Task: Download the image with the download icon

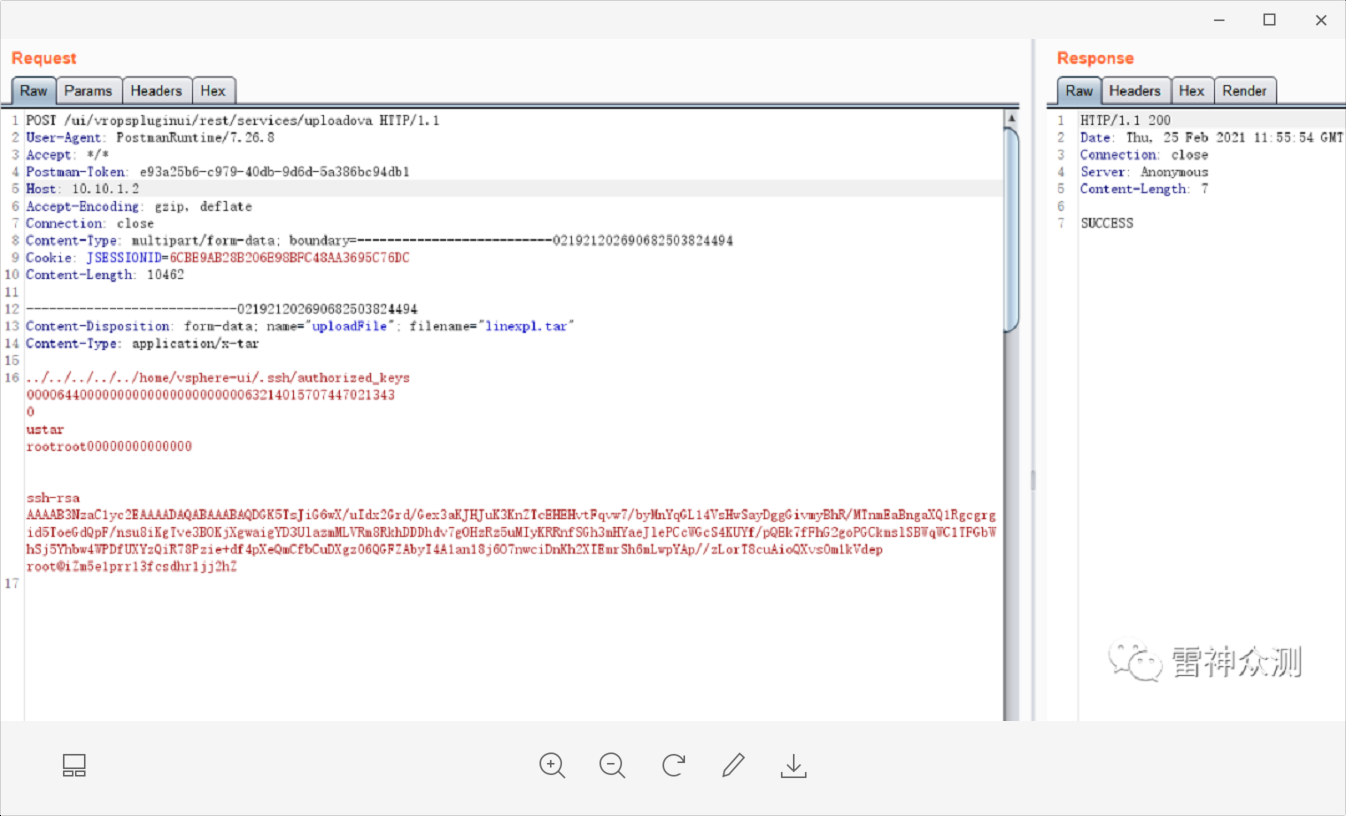Action: pyautogui.click(x=793, y=766)
